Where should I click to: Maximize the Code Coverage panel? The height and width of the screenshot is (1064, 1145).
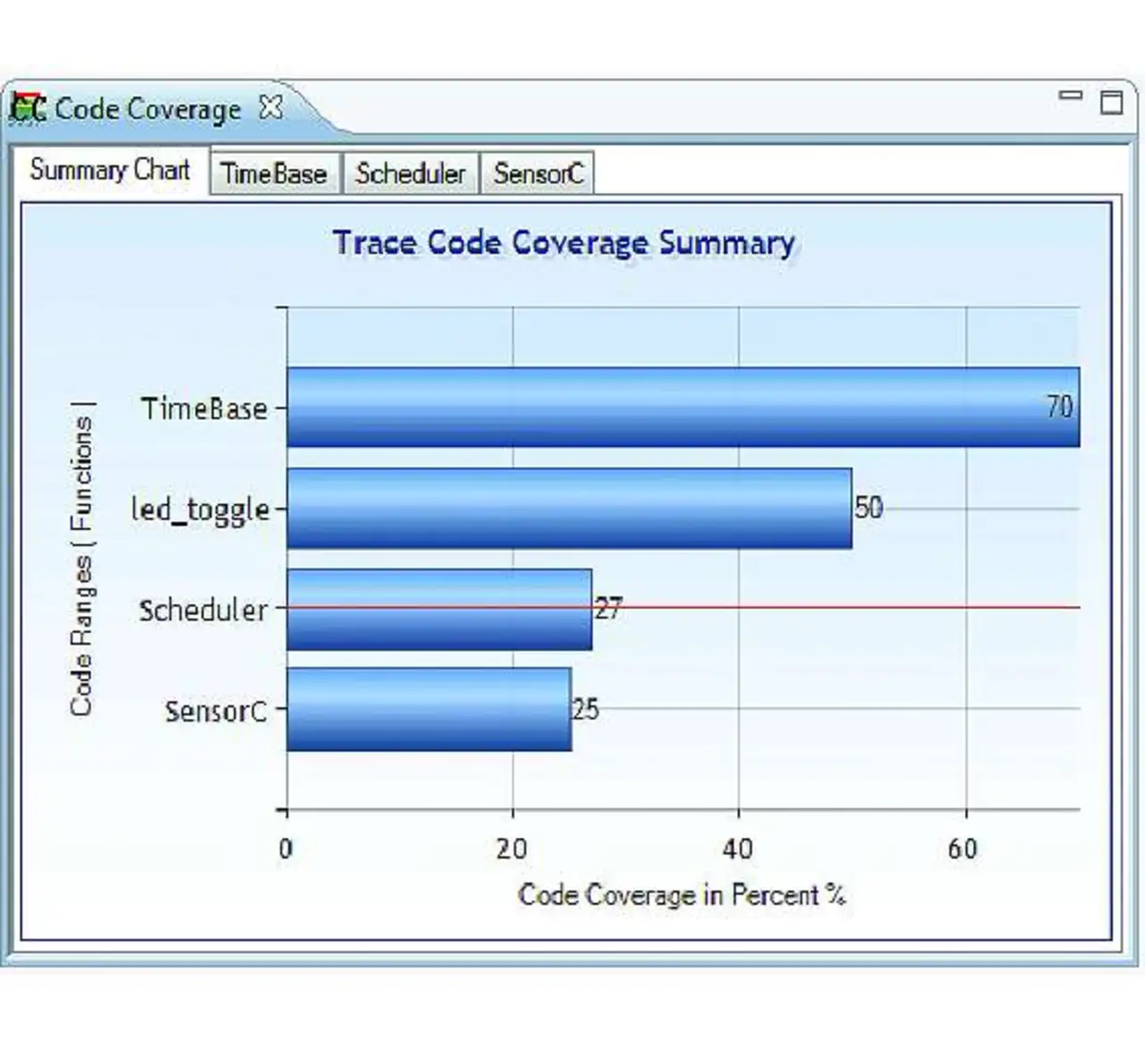[x=1111, y=102]
